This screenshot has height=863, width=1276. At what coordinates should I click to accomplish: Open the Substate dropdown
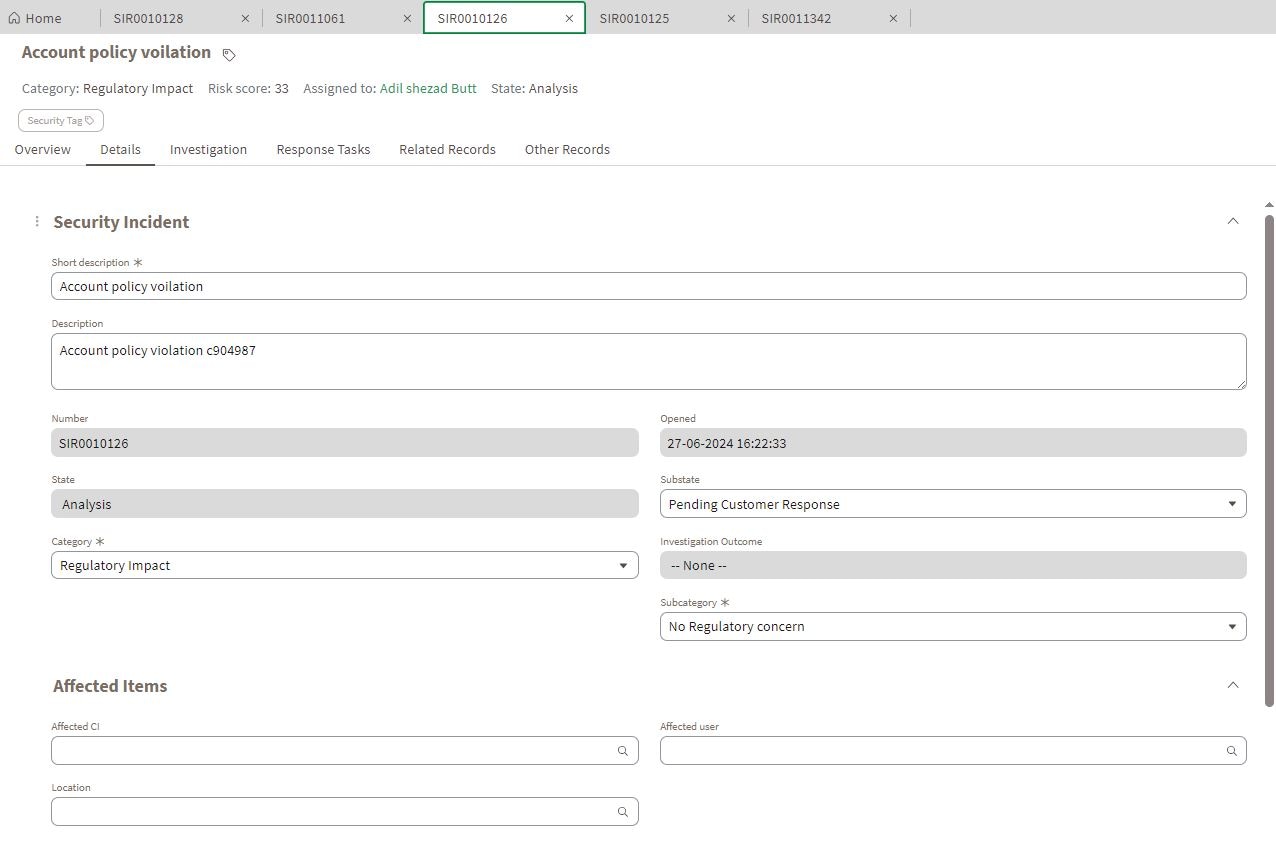coord(953,504)
